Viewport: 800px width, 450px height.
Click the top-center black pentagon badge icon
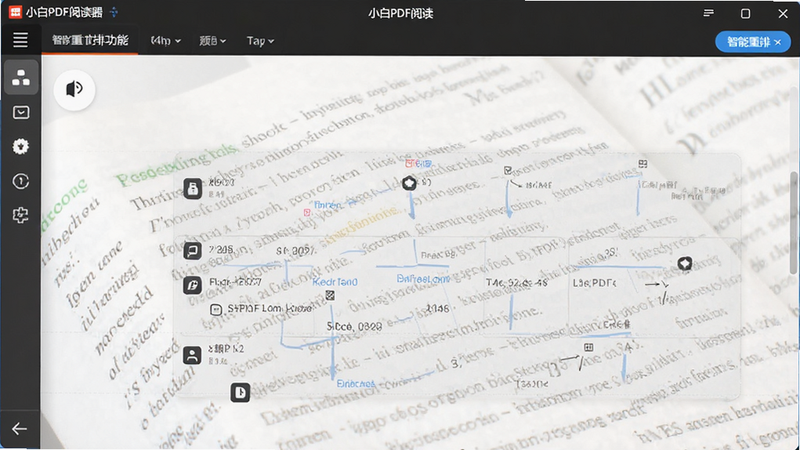(409, 183)
